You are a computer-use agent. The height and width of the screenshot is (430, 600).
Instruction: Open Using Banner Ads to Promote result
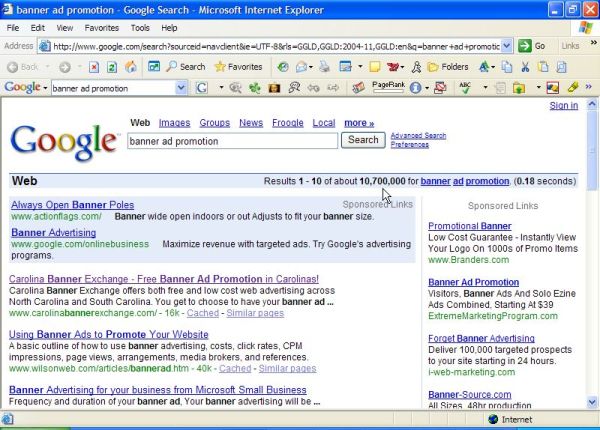tap(109, 334)
